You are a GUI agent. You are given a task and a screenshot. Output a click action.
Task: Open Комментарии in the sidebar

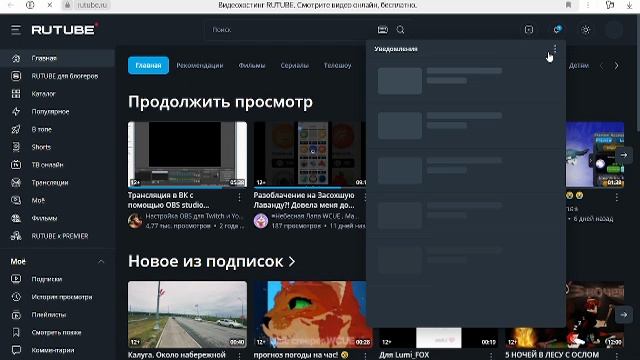[x=57, y=350]
